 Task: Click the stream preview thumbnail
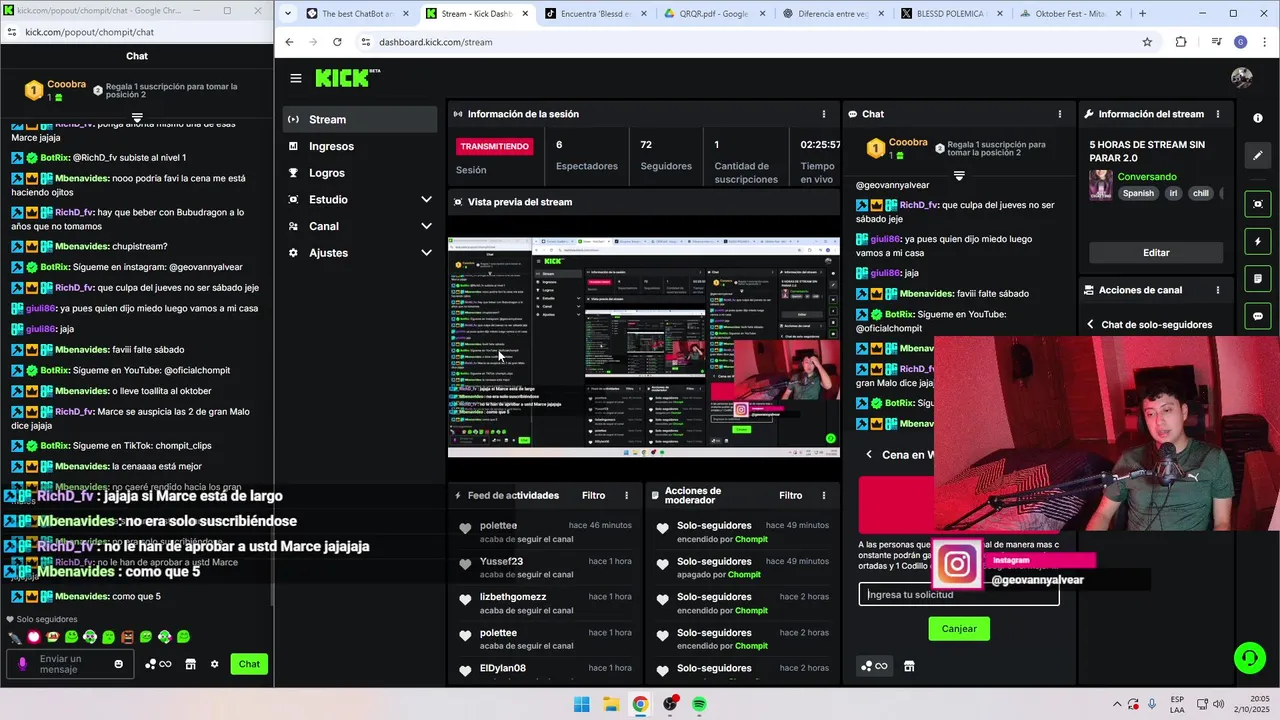[643, 347]
